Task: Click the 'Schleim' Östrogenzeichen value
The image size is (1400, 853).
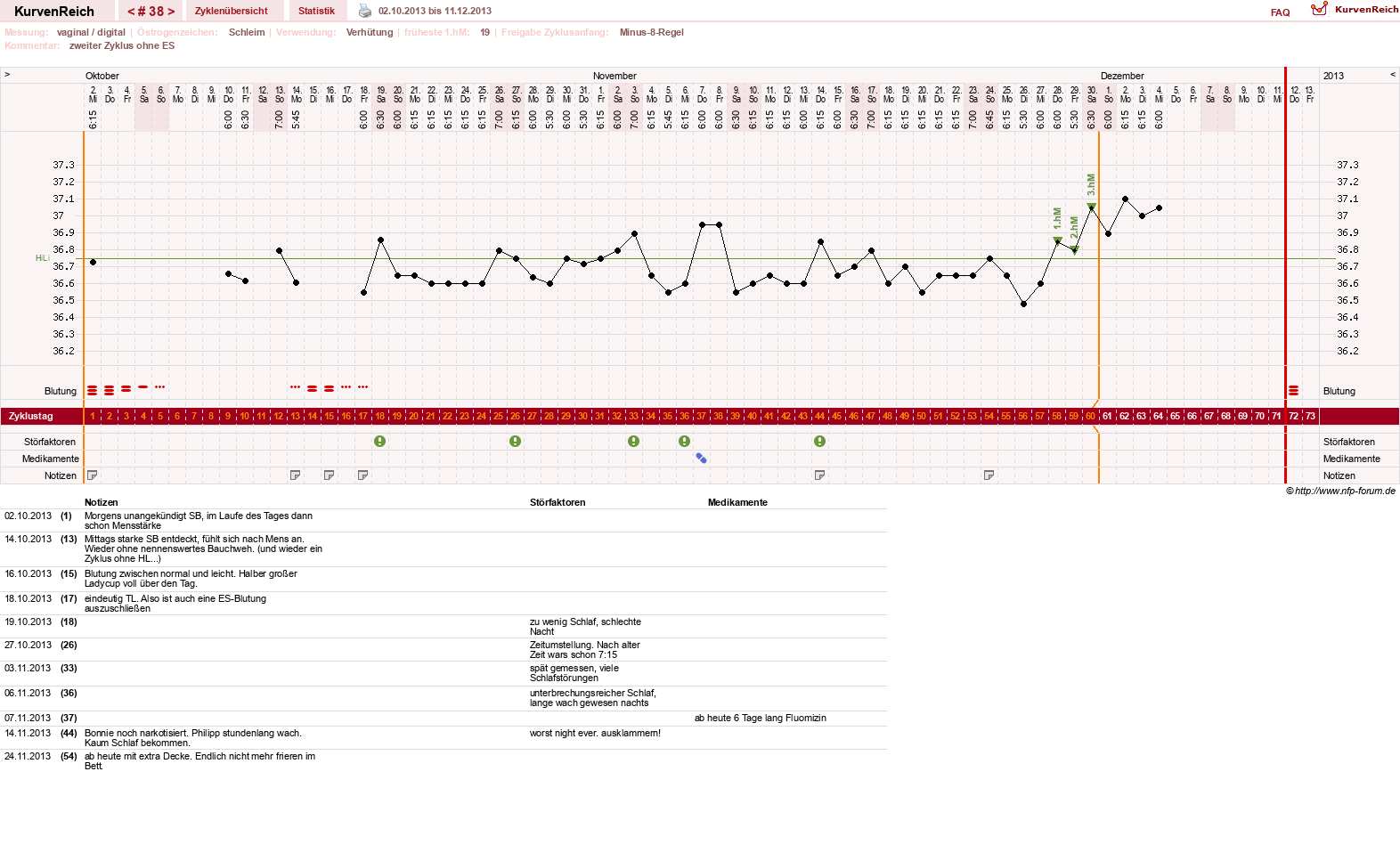Action: pyautogui.click(x=247, y=32)
